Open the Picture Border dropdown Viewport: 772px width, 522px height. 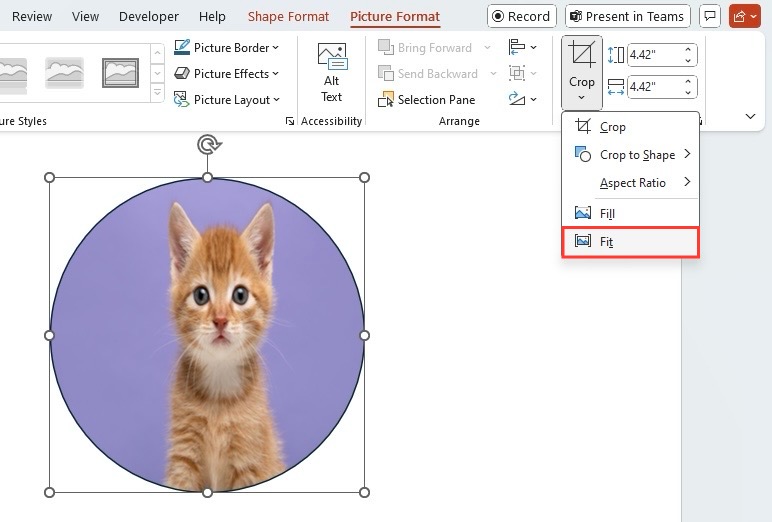[226, 48]
